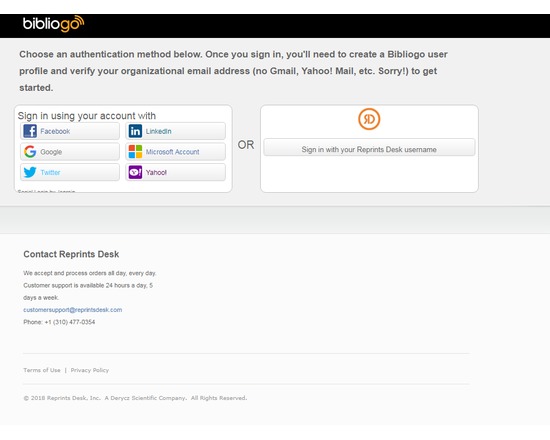Click the Bibliogo logo in header
Image resolution: width=550 pixels, height=440 pixels.
click(53, 24)
